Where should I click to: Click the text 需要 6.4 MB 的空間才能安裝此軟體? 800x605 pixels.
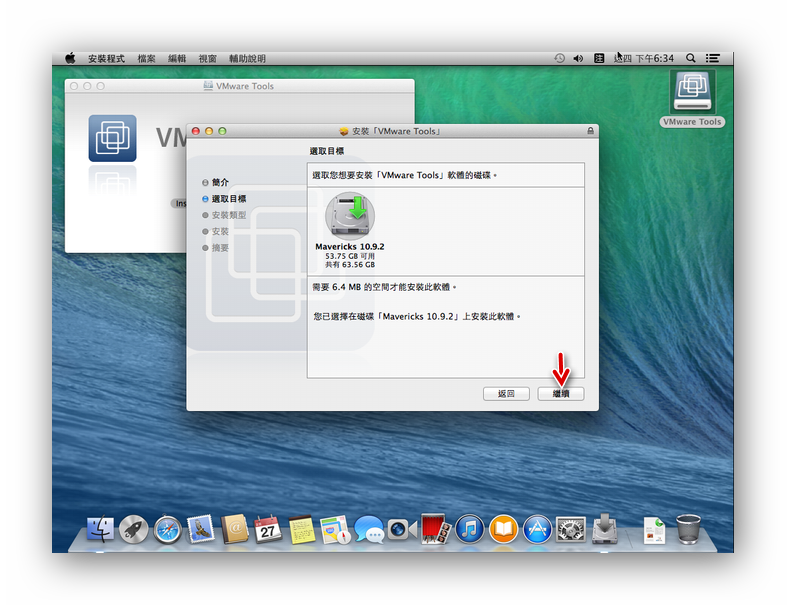click(x=384, y=287)
